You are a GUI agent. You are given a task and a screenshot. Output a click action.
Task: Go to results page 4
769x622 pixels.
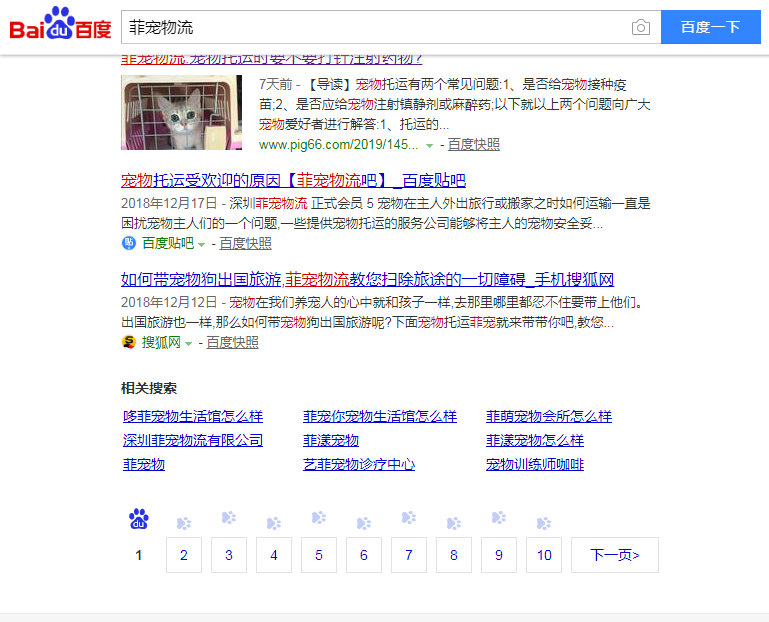[274, 555]
